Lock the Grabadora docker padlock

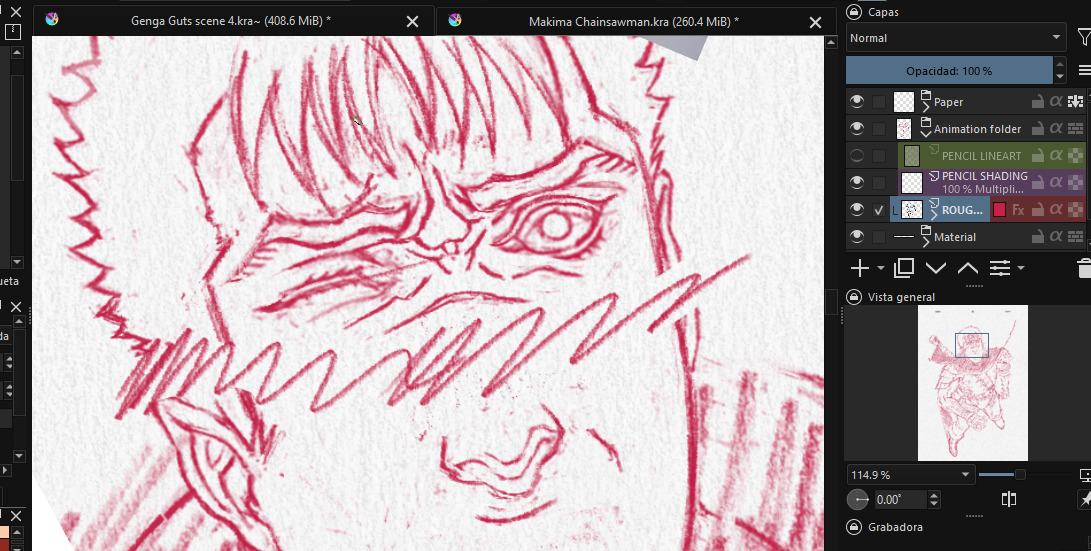tap(853, 527)
